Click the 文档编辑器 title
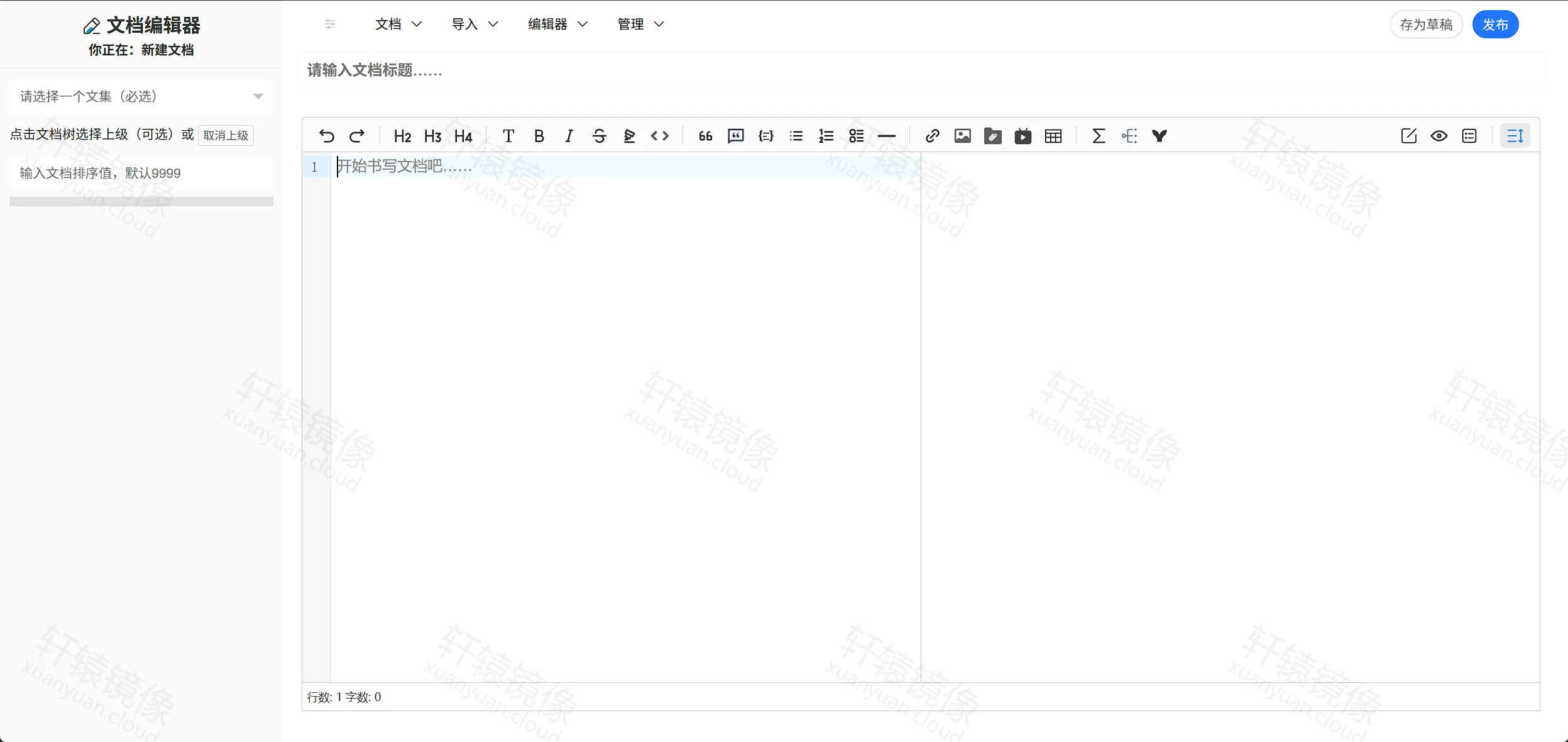 153,25
